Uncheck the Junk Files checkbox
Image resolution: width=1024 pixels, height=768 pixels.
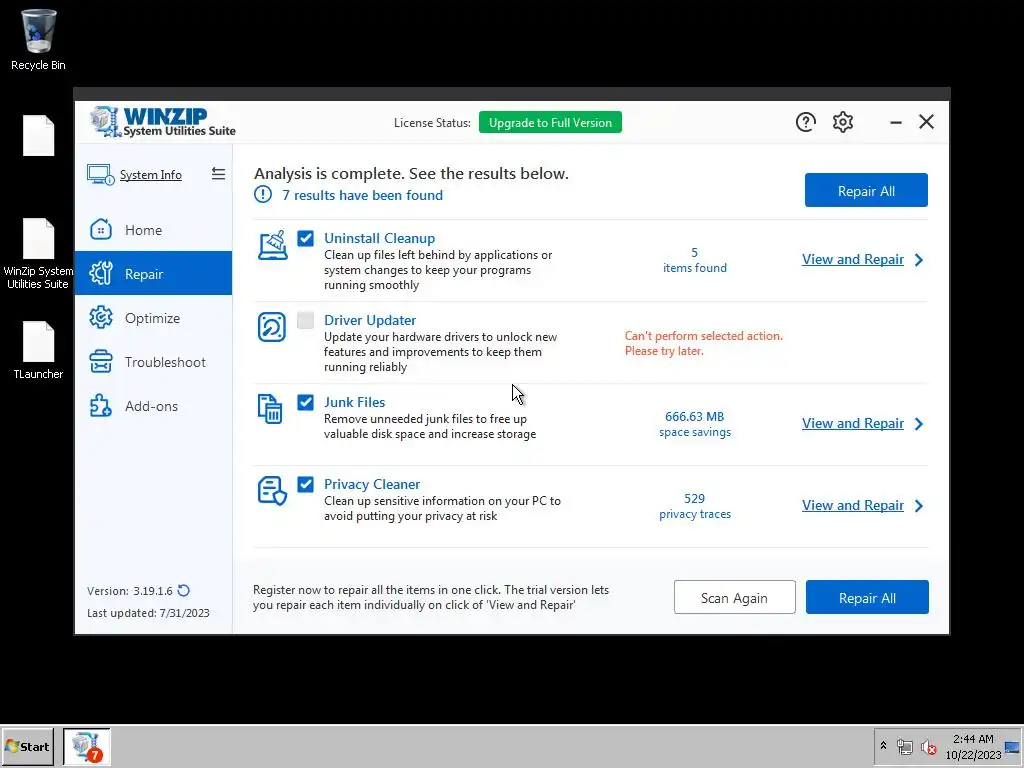click(305, 402)
